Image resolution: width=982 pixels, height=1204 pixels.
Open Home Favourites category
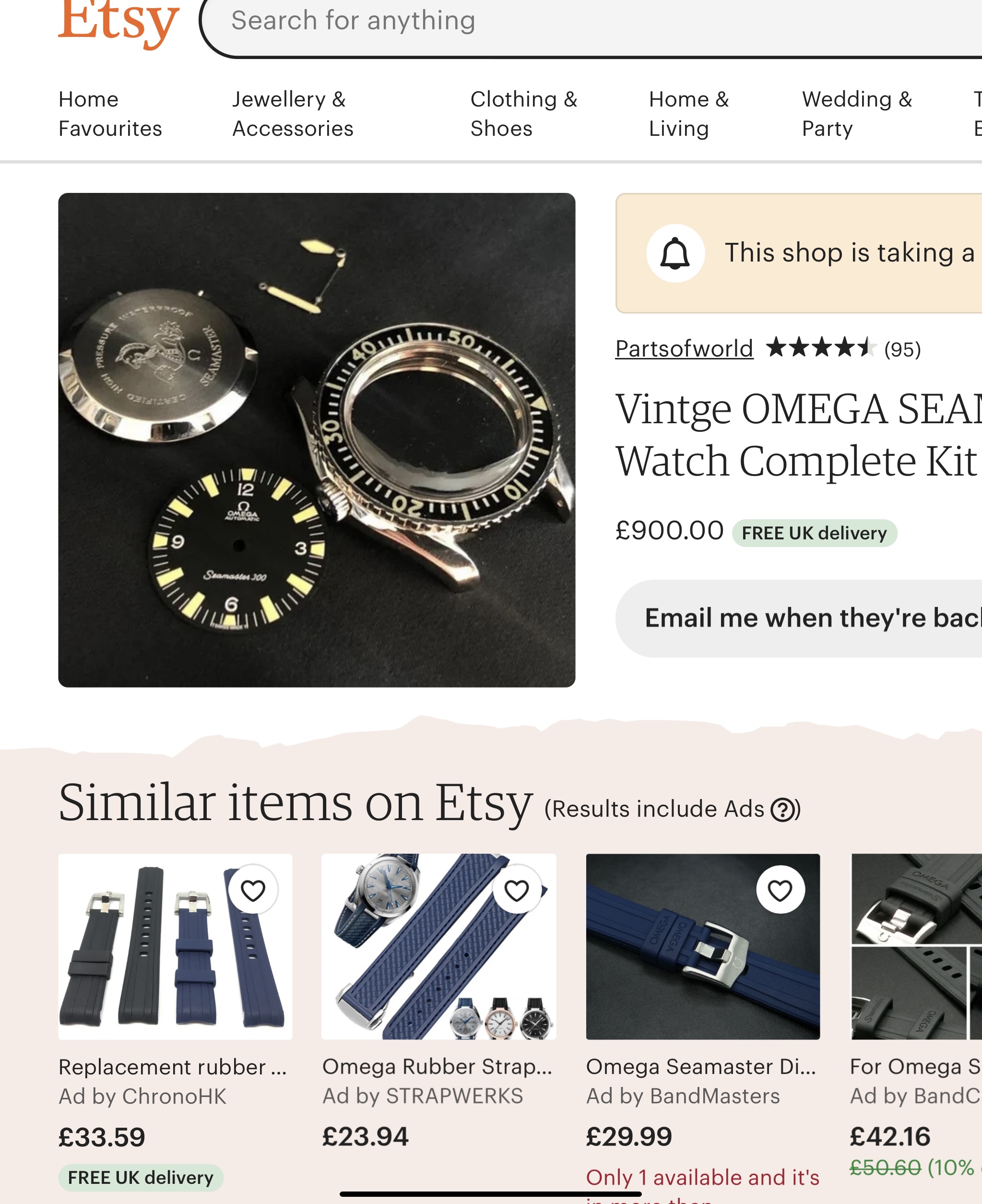tap(110, 114)
